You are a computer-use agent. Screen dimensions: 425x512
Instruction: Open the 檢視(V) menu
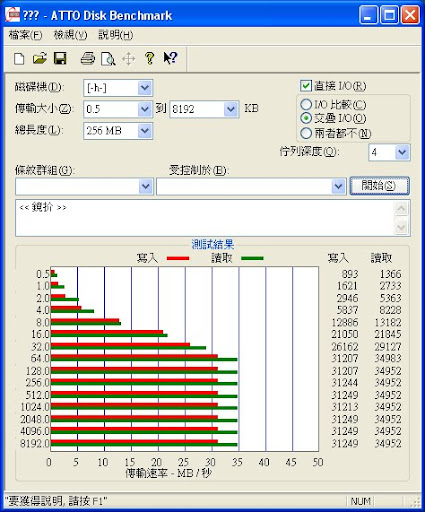point(70,35)
